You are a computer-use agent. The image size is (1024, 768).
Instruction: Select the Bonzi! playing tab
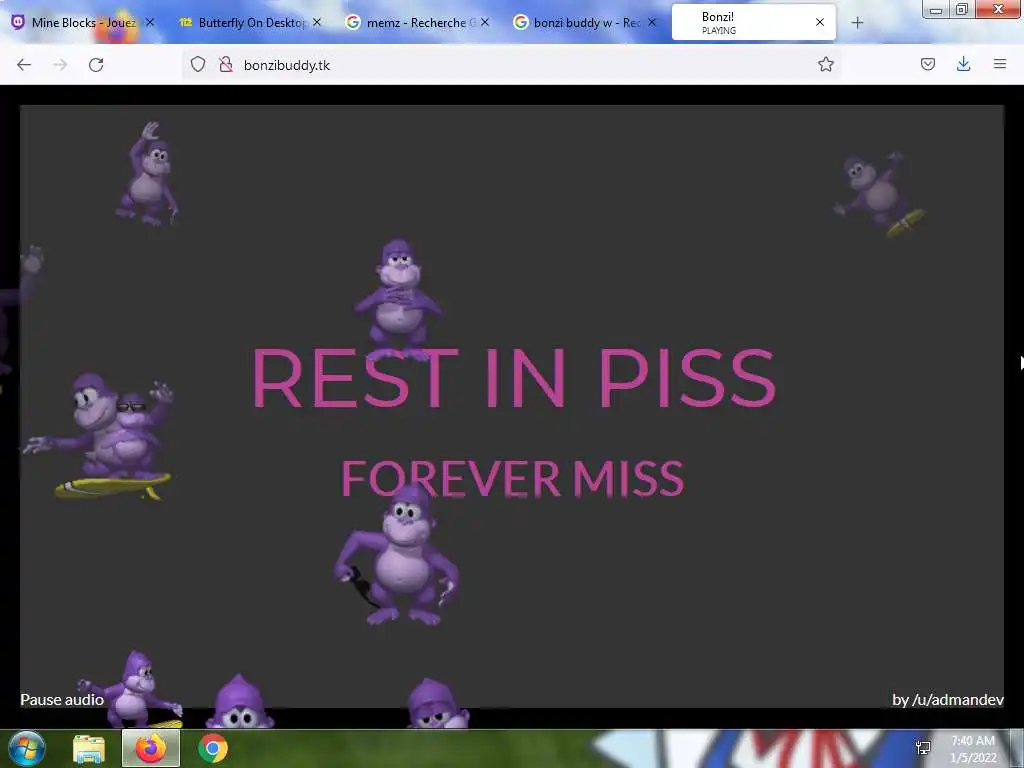click(x=754, y=23)
